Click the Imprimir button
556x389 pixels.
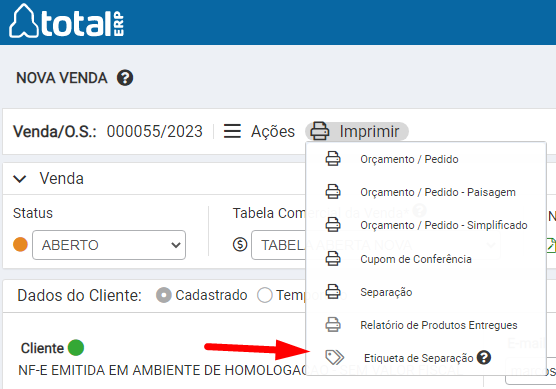point(357,131)
